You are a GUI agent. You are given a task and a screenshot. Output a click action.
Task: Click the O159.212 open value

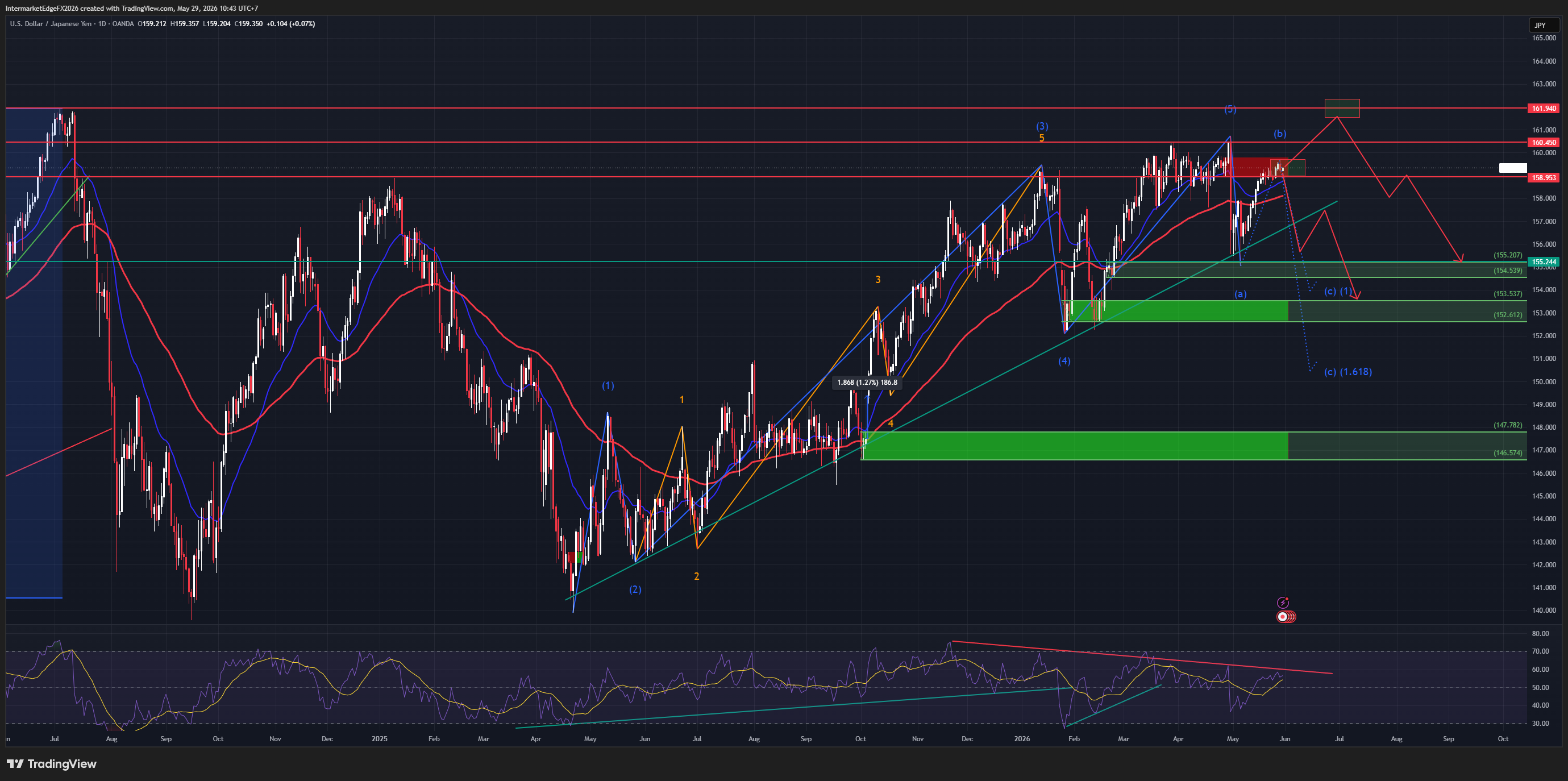[x=152, y=24]
